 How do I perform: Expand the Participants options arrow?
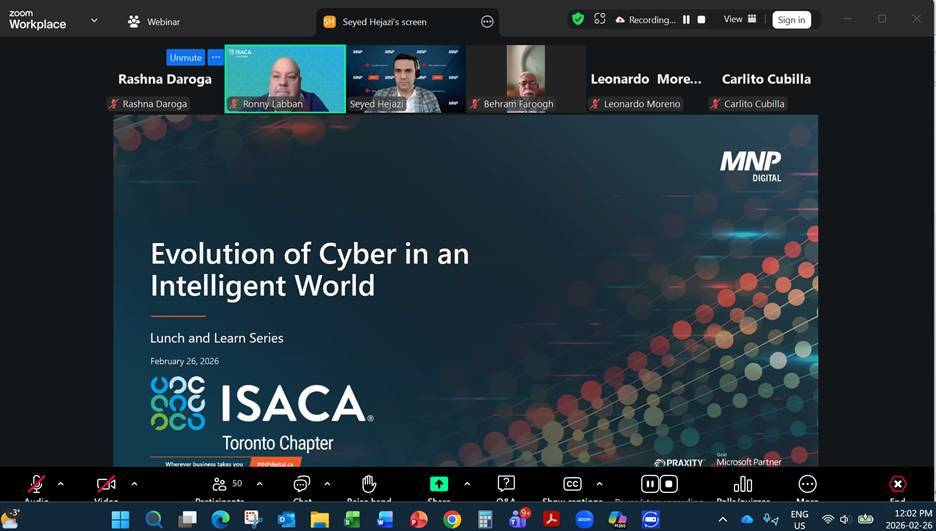pyautogui.click(x=259, y=484)
